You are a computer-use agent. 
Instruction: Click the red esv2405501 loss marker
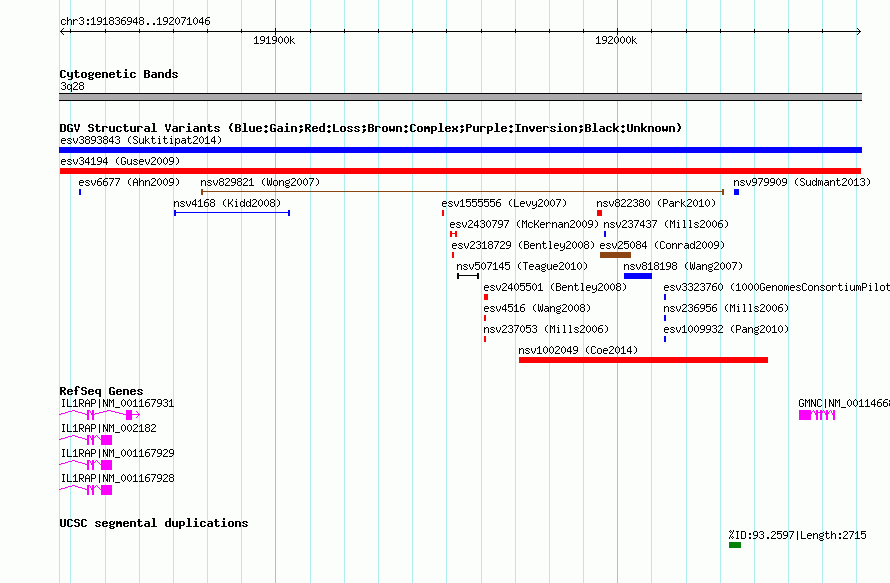(x=486, y=297)
